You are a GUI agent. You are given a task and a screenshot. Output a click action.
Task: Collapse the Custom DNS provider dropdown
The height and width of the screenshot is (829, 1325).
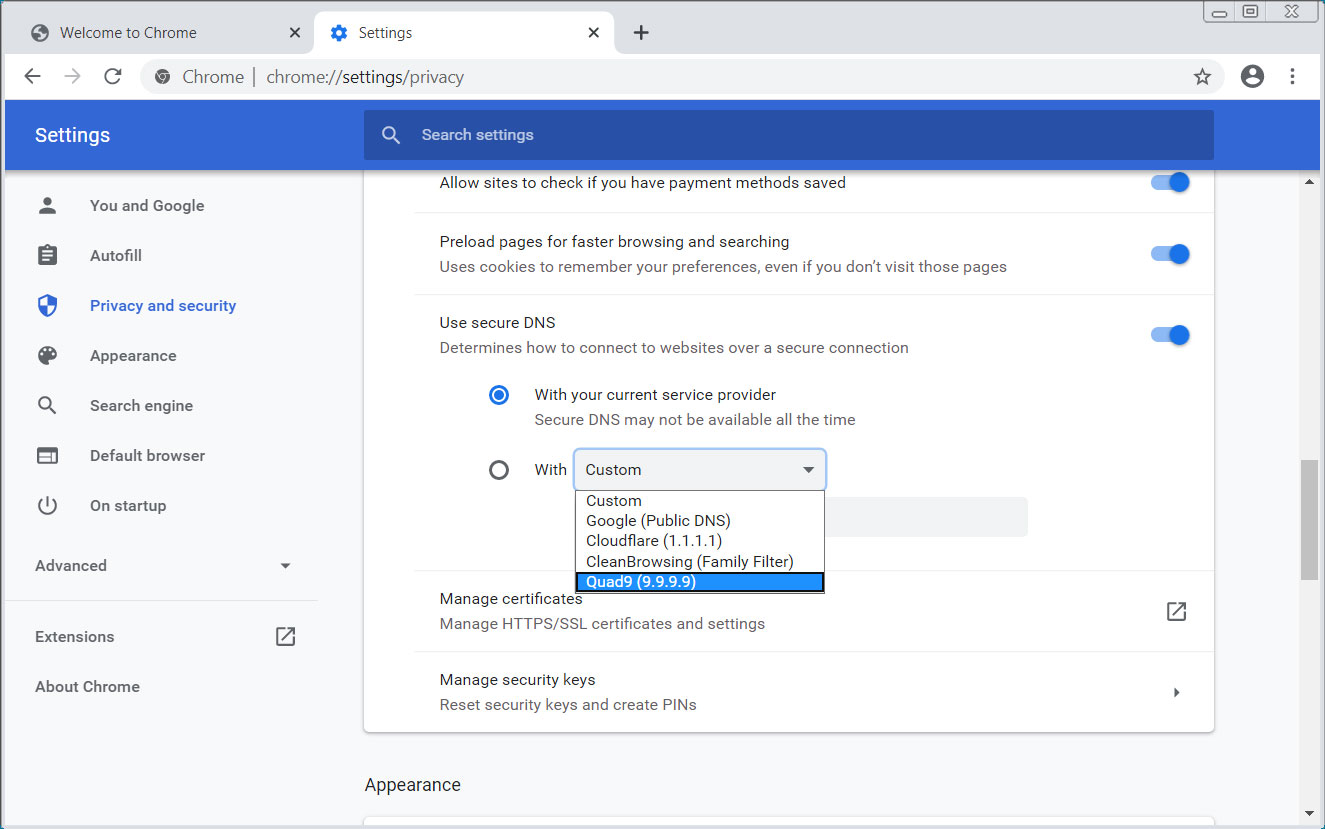[x=700, y=470]
